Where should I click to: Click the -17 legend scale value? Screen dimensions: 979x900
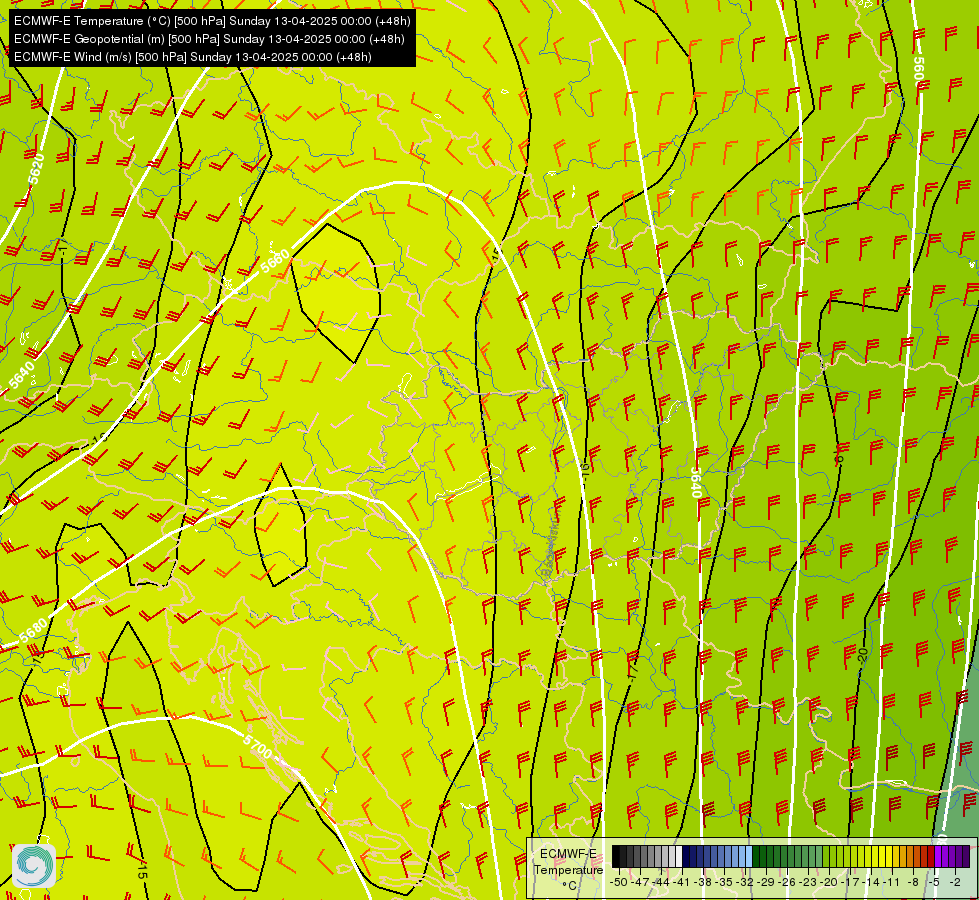point(850,882)
